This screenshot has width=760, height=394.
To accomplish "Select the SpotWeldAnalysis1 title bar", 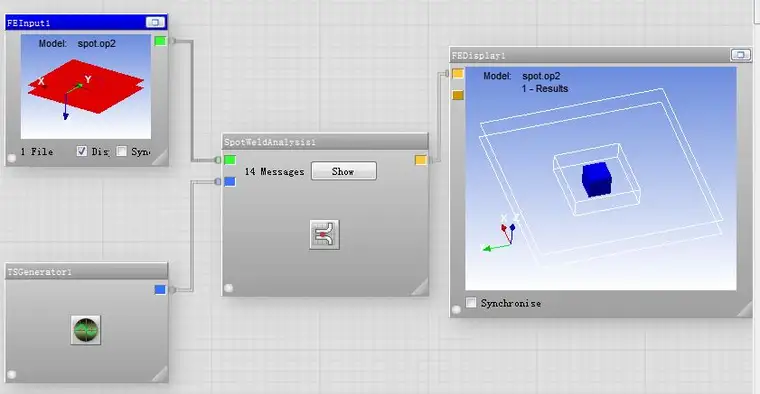I will click(x=325, y=142).
